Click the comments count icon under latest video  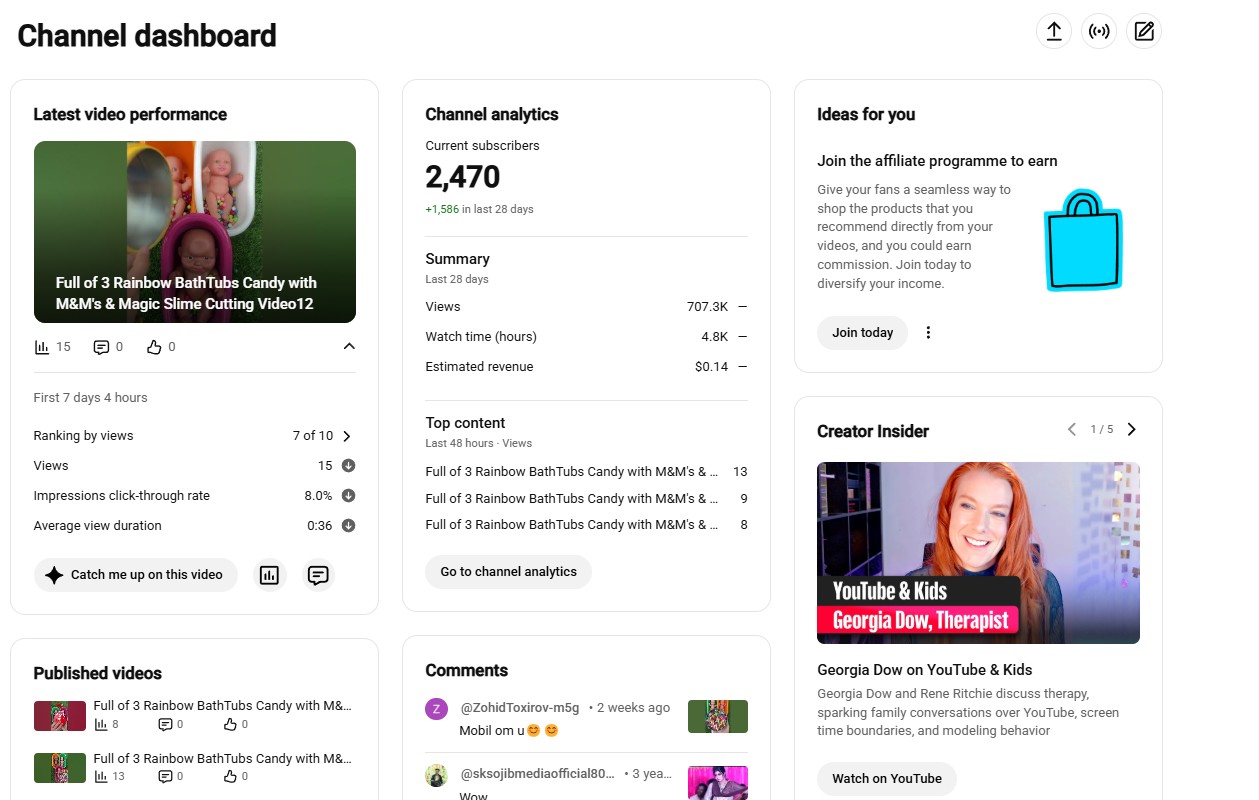click(101, 347)
